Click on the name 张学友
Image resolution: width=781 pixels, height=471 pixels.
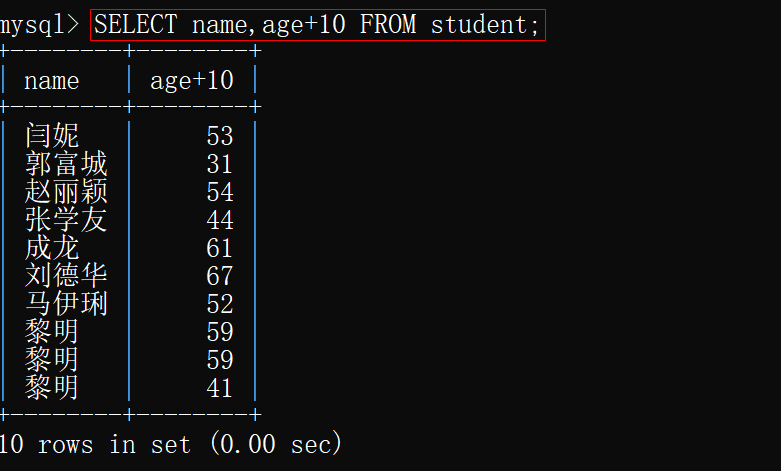pyautogui.click(x=66, y=219)
